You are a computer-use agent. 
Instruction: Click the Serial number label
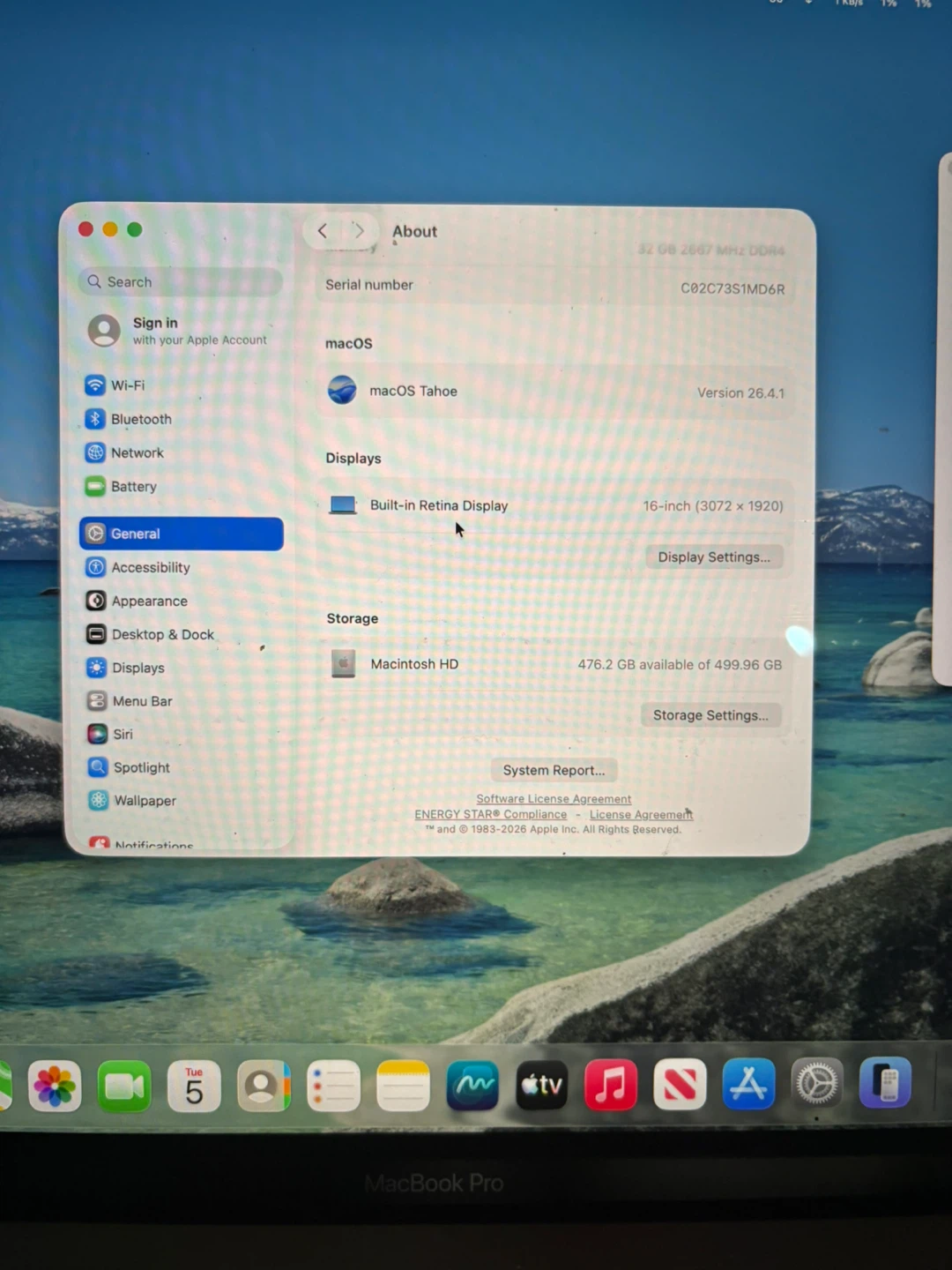coord(368,285)
